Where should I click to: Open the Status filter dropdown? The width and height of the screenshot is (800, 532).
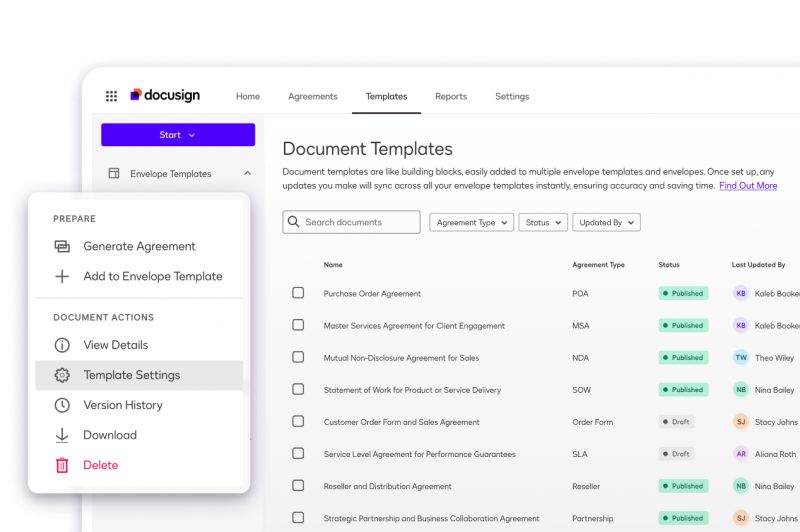point(543,222)
